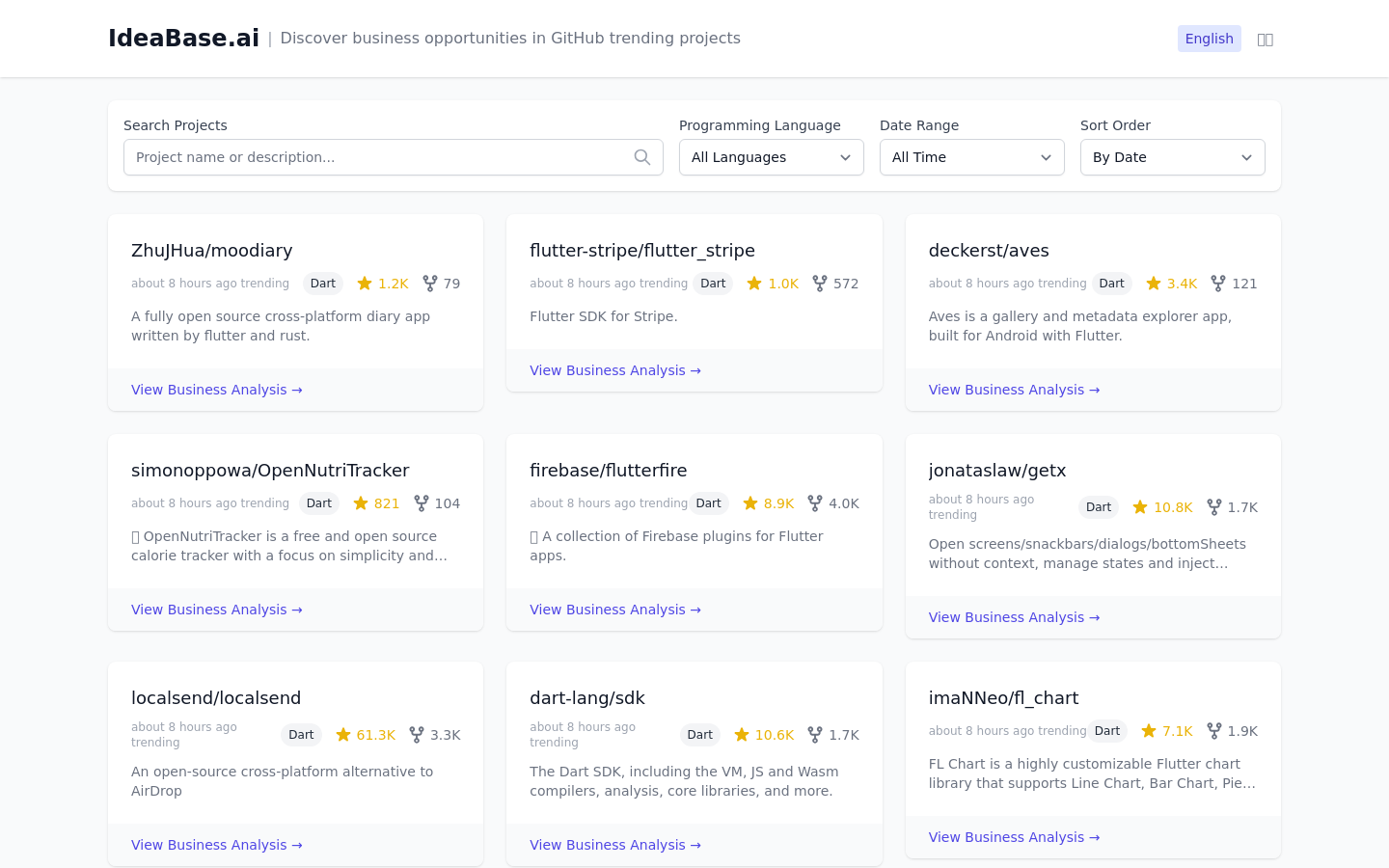Click star icon on firebase/flutterfire card
Image resolution: width=1389 pixels, height=868 pixels.
click(x=750, y=503)
